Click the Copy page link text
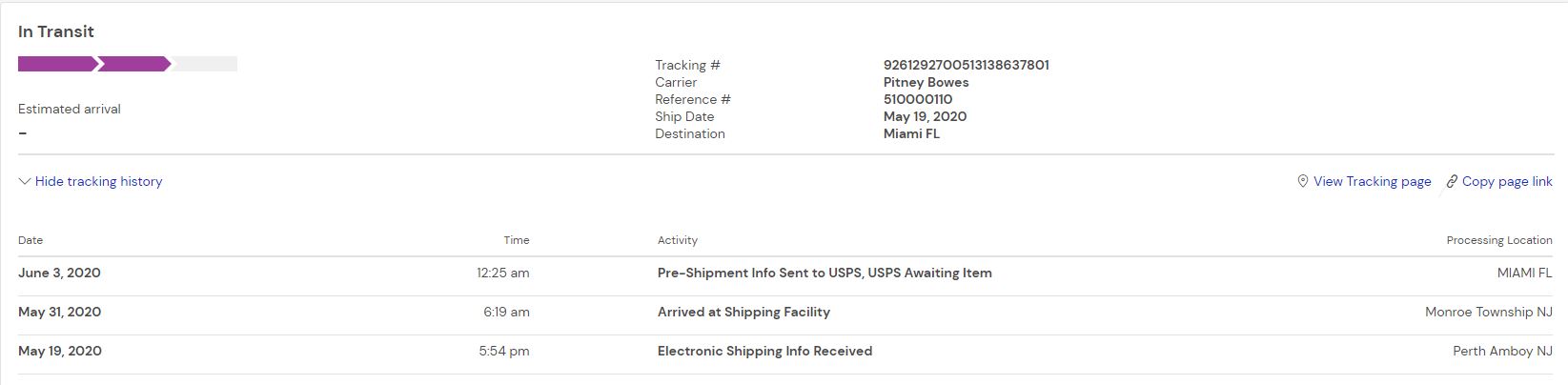The image size is (1568, 385). (1507, 181)
